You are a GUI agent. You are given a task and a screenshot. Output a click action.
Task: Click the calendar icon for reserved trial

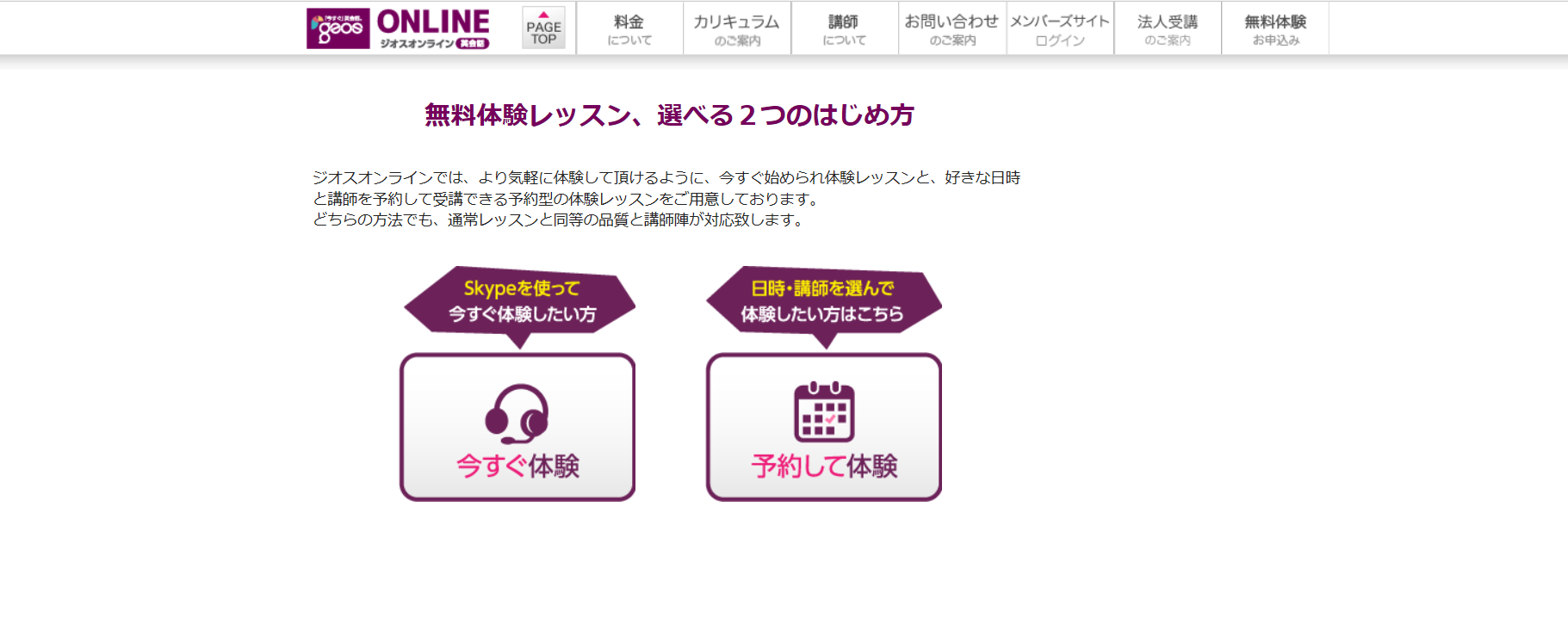pos(824,411)
